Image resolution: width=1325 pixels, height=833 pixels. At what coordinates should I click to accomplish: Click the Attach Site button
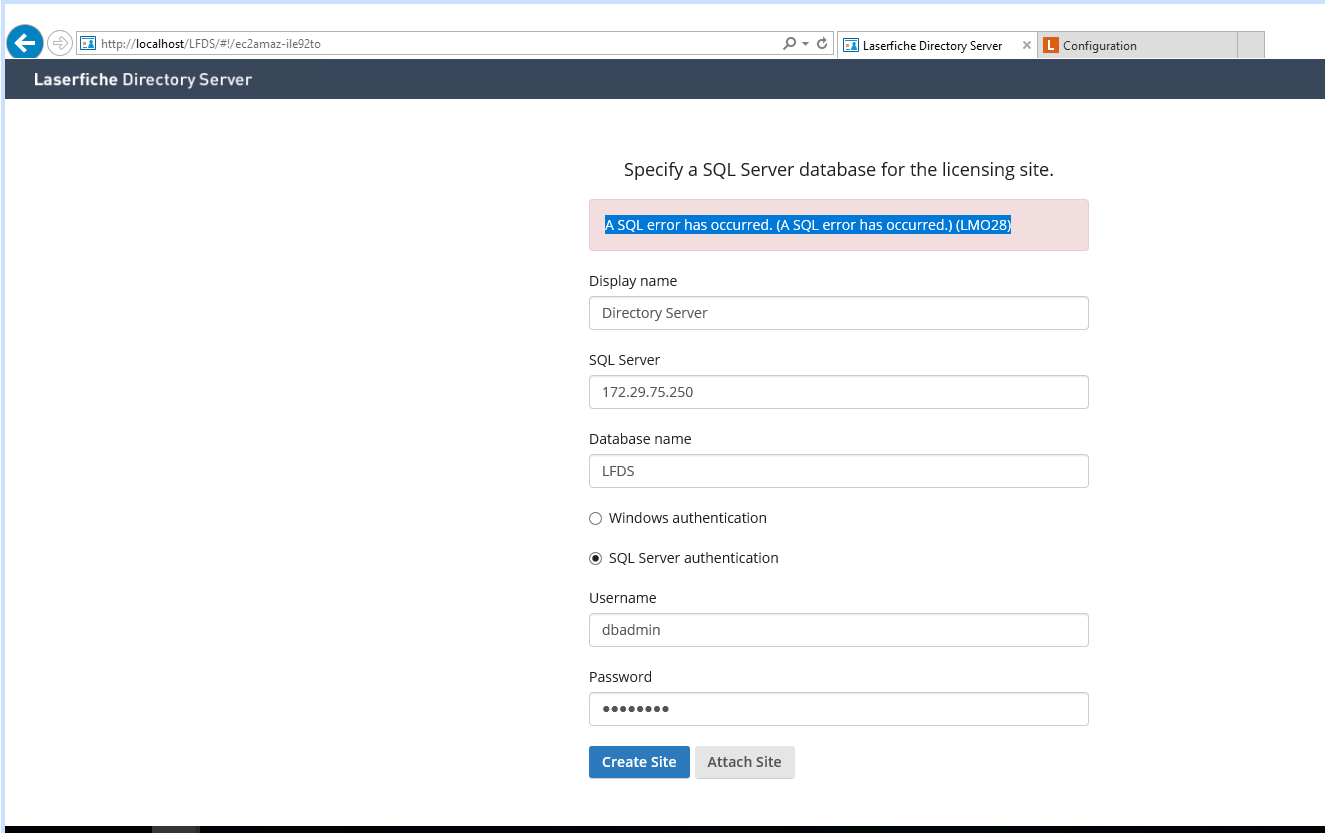click(x=744, y=762)
